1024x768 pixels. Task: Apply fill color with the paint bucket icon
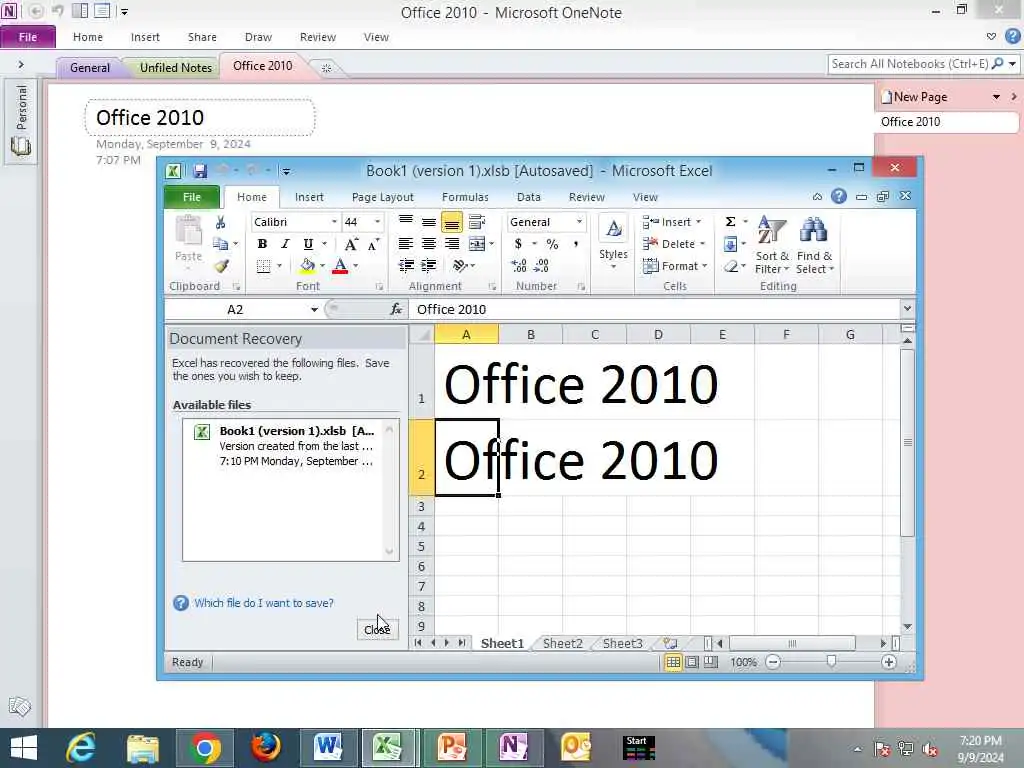307,266
